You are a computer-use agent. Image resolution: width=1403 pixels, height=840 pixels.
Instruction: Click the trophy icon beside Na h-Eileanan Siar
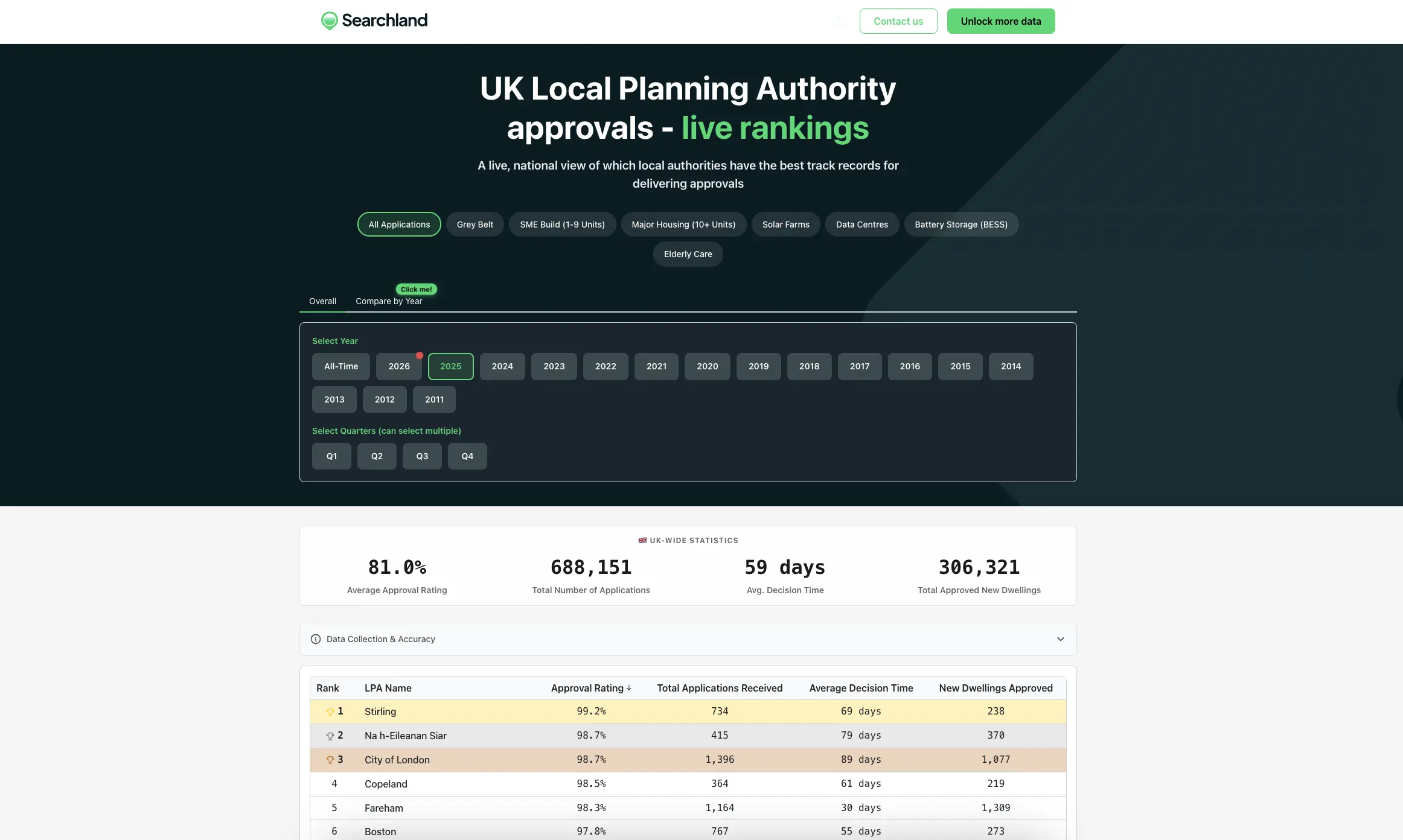329,736
